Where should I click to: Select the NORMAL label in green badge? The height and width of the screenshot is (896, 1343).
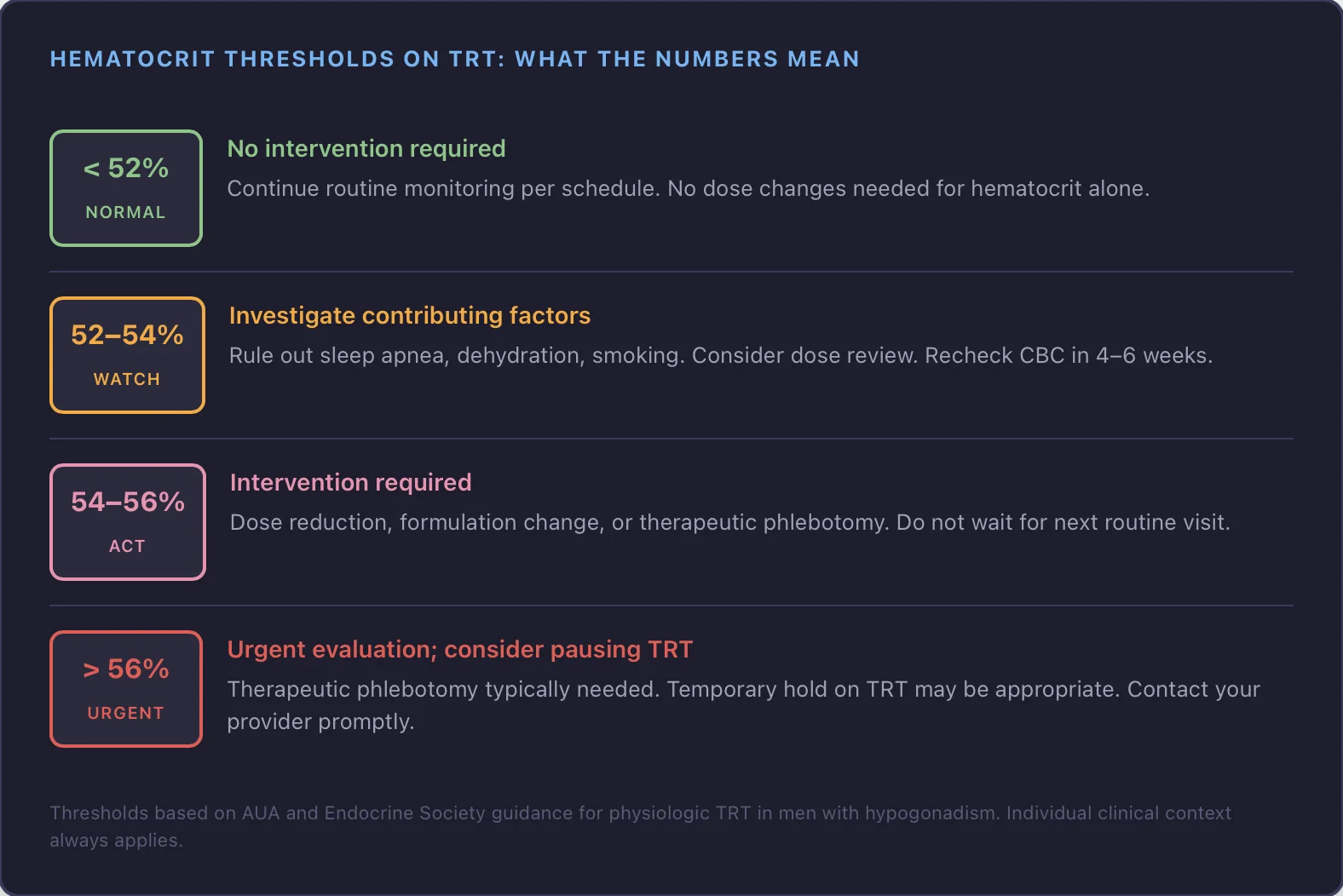(x=126, y=212)
